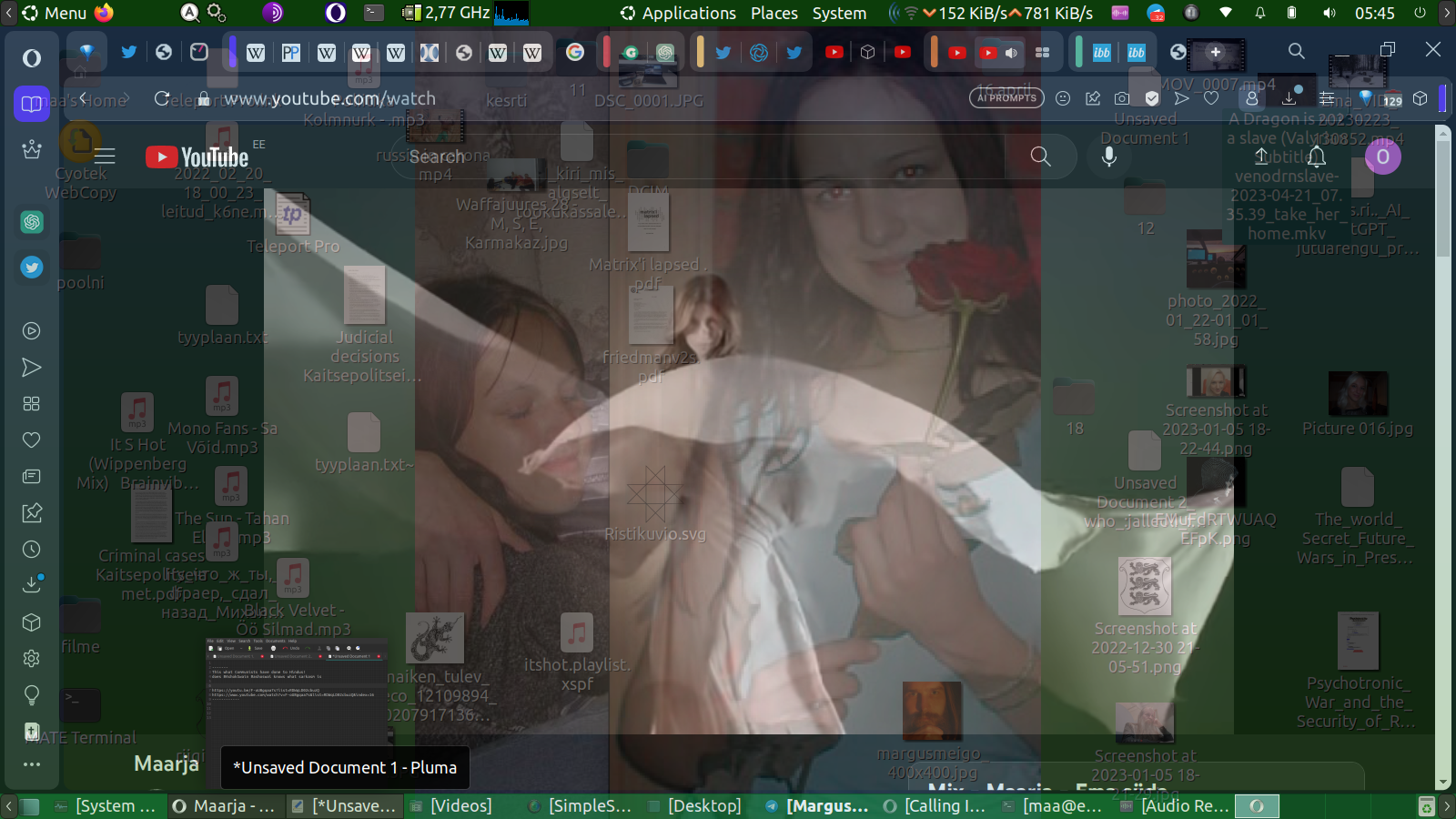Toggle the heart bookmark for this page
Viewport: 1456px width, 819px height.
[1211, 98]
